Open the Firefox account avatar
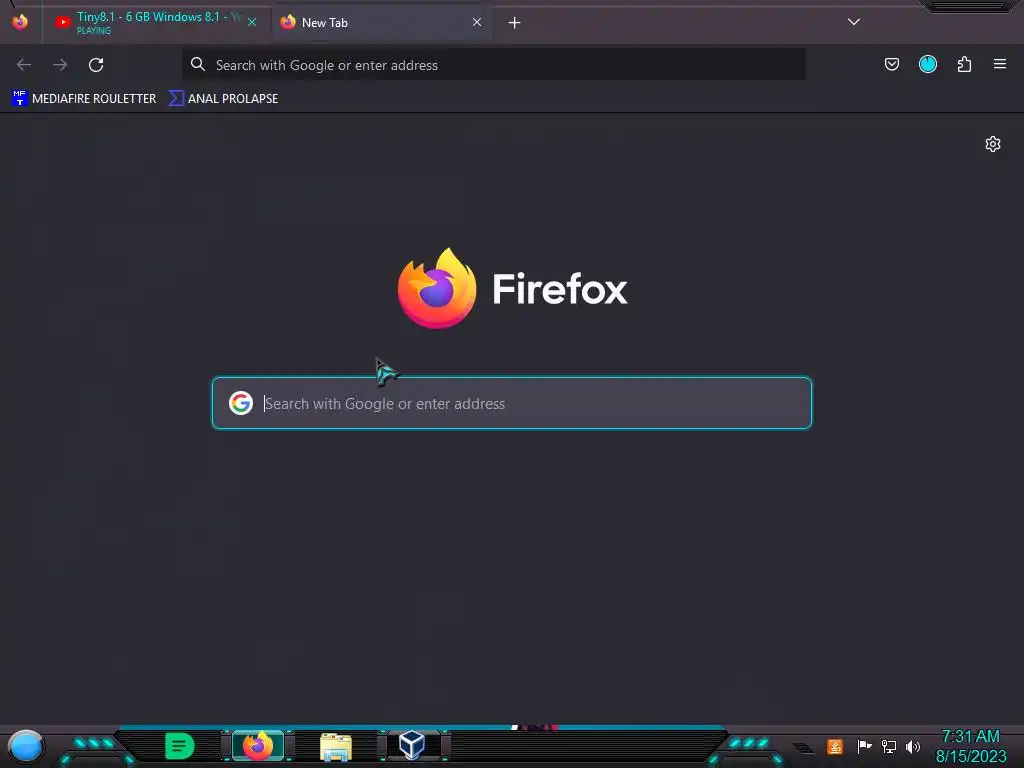This screenshot has width=1024, height=768. (x=928, y=64)
